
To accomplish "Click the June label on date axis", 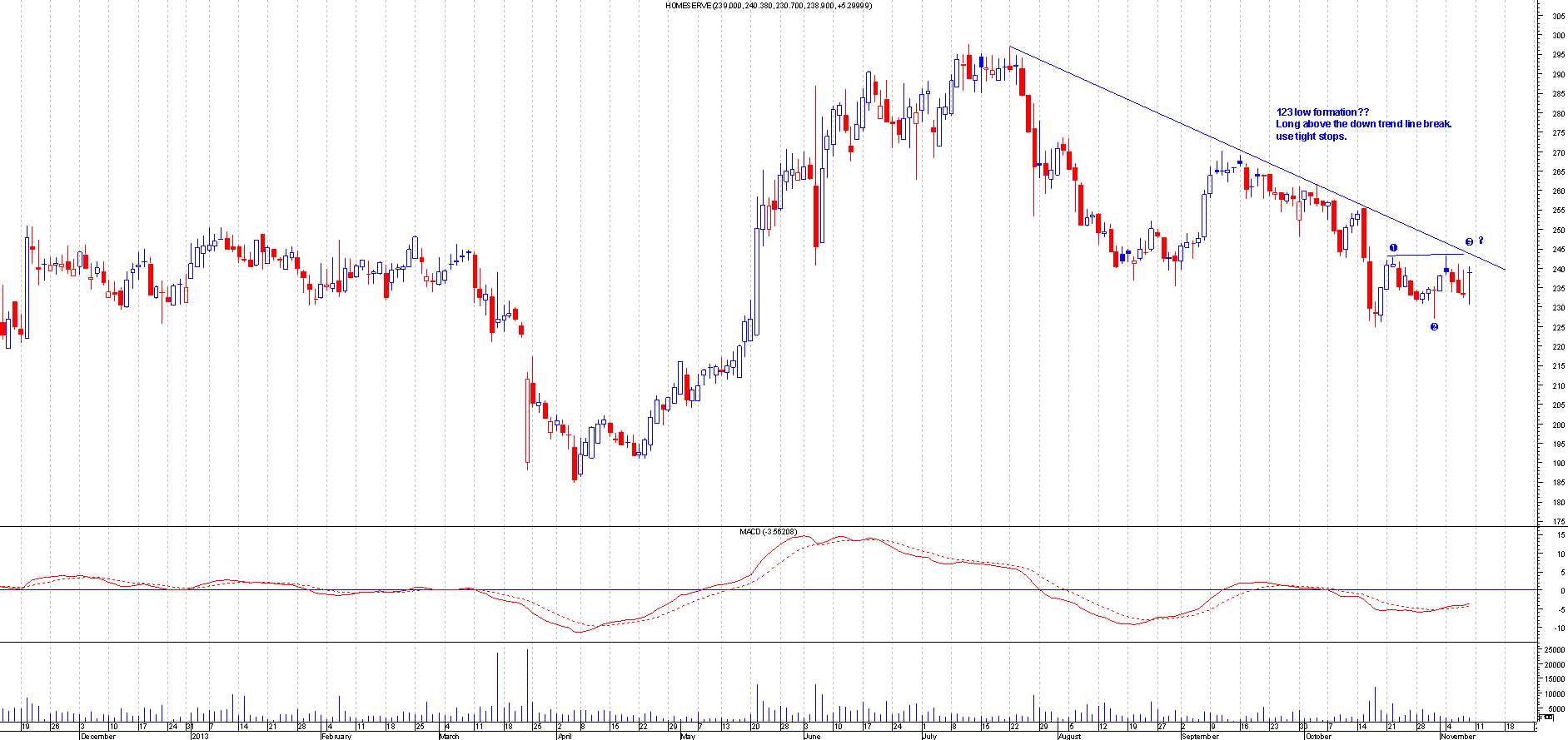I will tap(812, 736).
